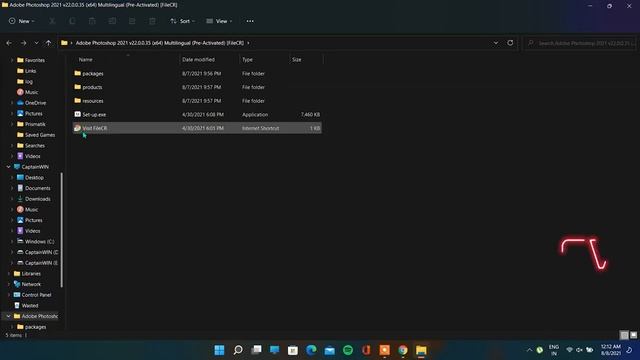Collapse the Adobe Photoshop tree node
This screenshot has width=640, height=360.
(x=9, y=316)
